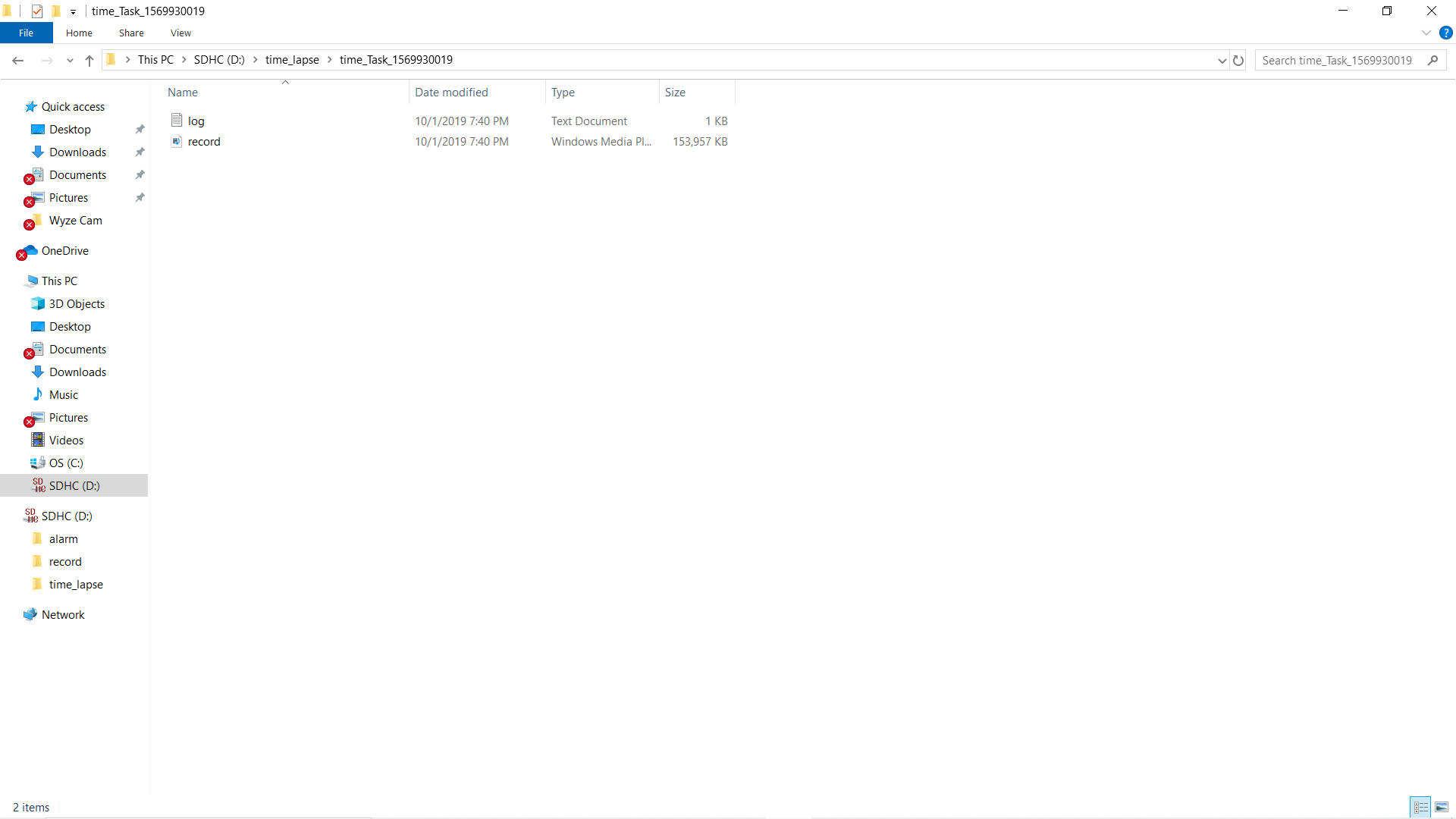
Task: Click the Up one level arrow
Action: (89, 61)
